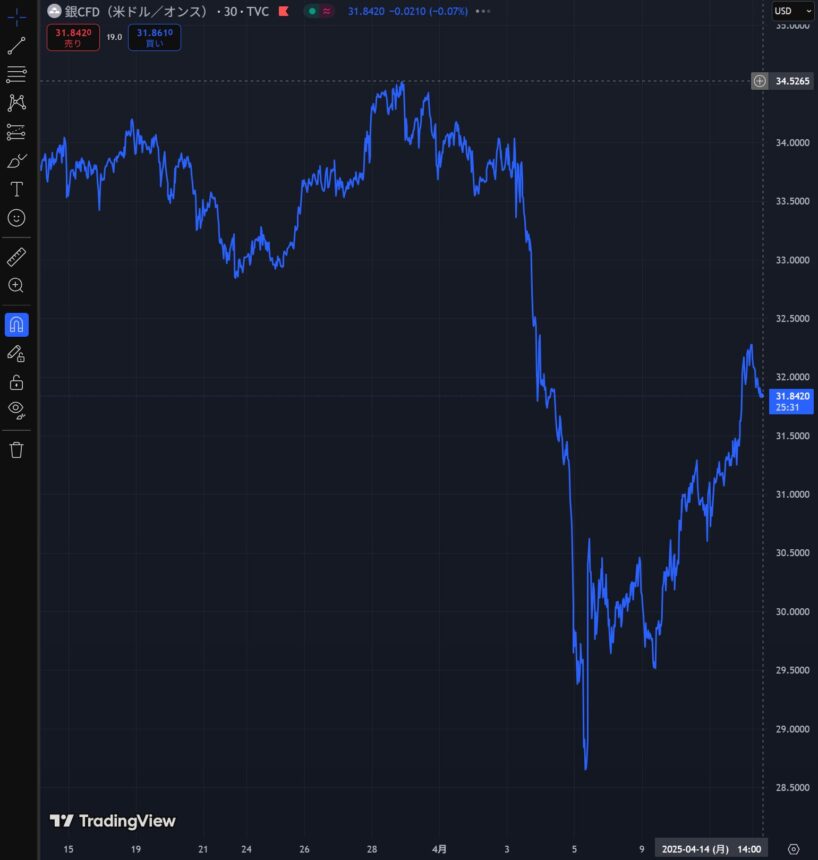Viewport: 818px width, 860px height.
Task: Toggle magnet mode off
Action: pyautogui.click(x=17, y=324)
